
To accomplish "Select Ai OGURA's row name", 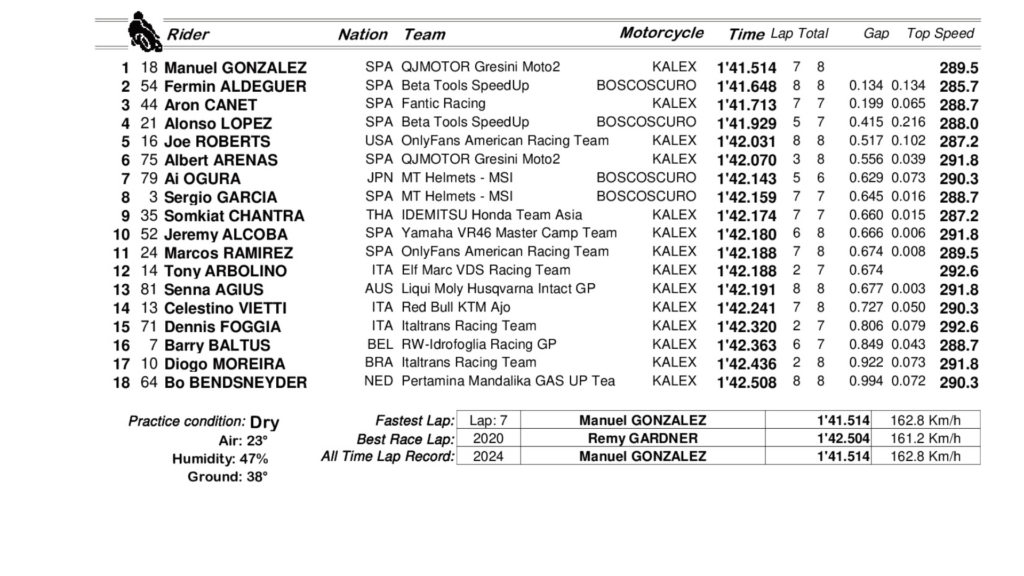I will [202, 178].
